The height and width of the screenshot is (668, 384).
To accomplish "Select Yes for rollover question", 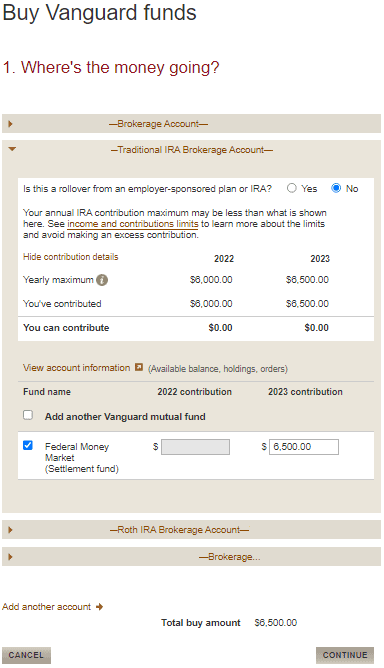I will (292, 188).
